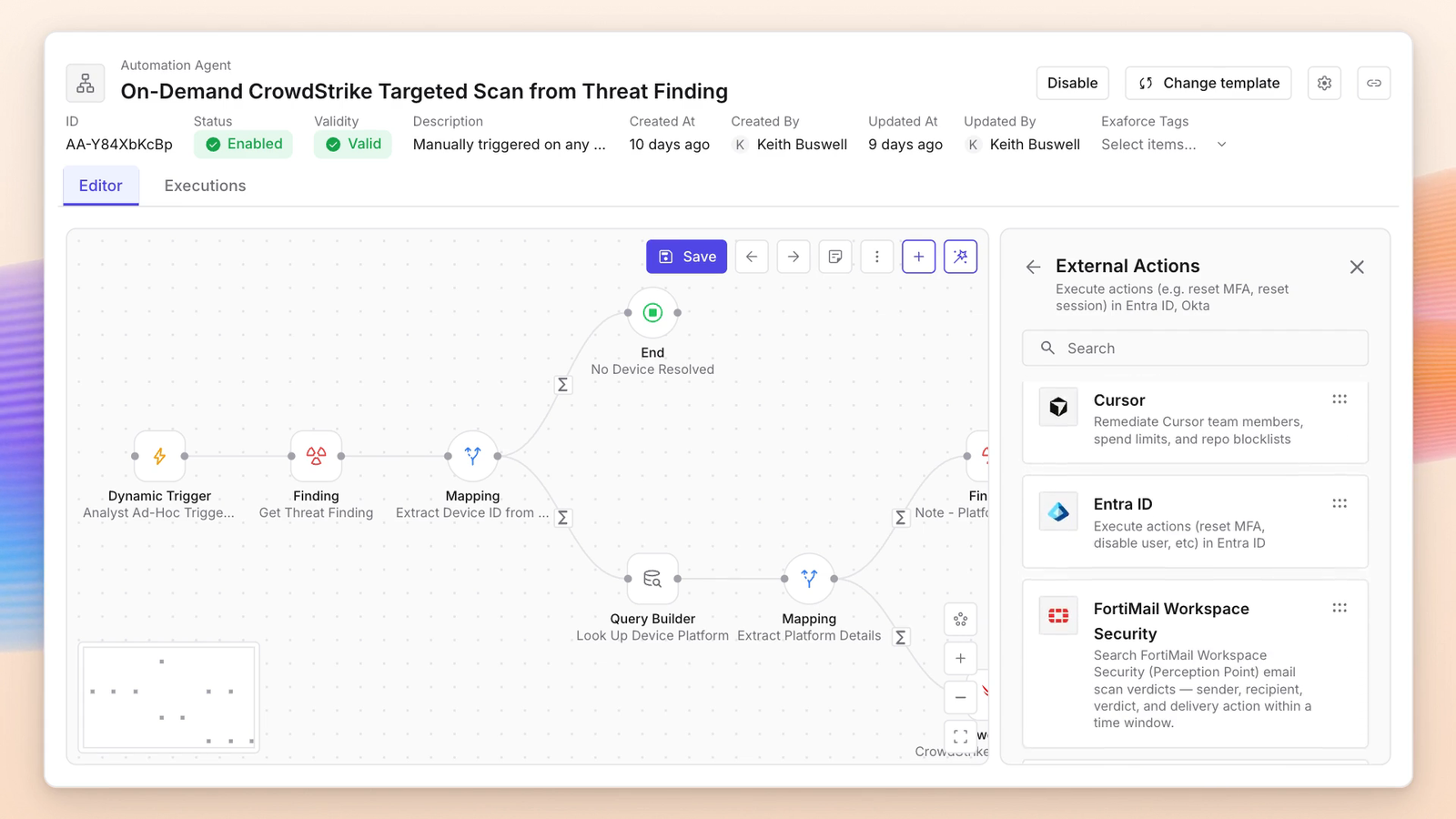Click the Cursor integration logo

[x=1058, y=407]
